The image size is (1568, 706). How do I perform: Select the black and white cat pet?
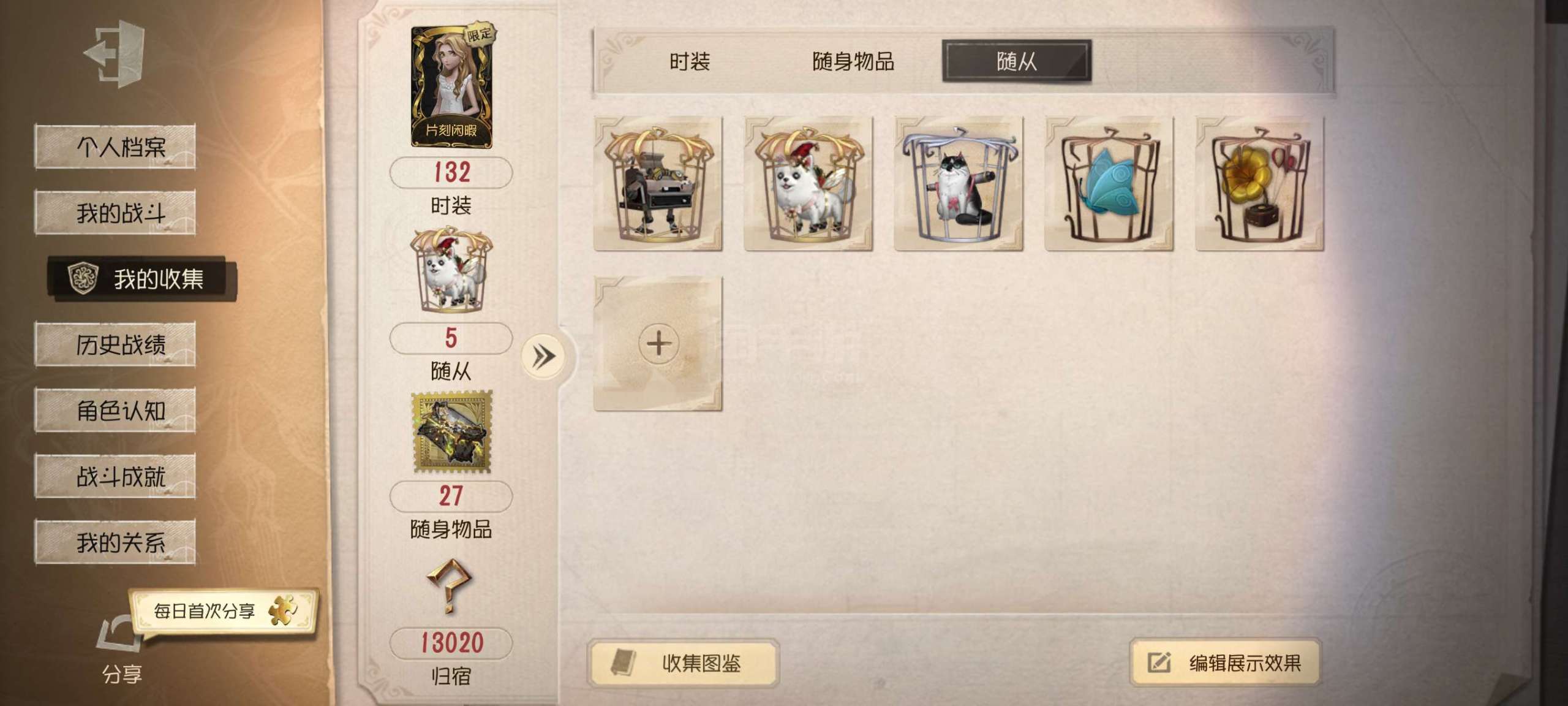(x=959, y=184)
